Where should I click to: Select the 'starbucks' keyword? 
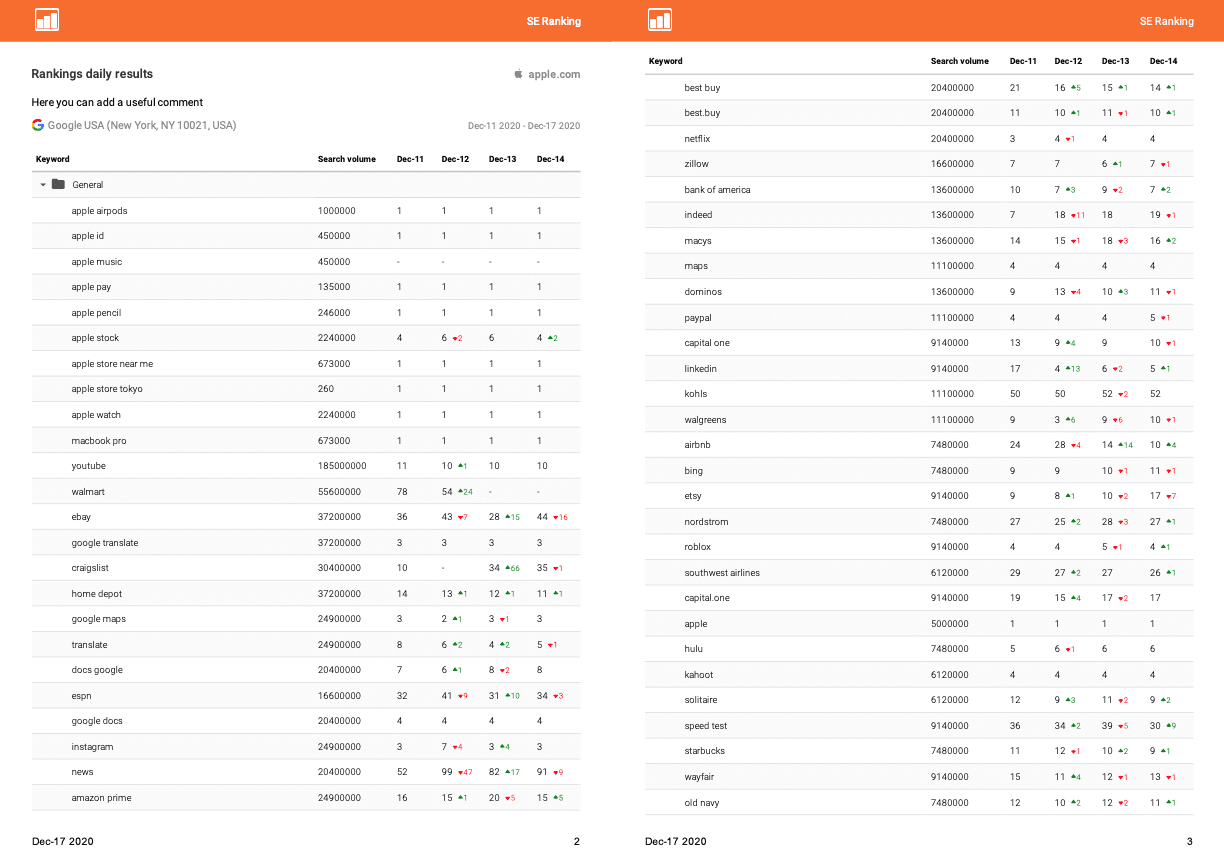pyautogui.click(x=705, y=751)
